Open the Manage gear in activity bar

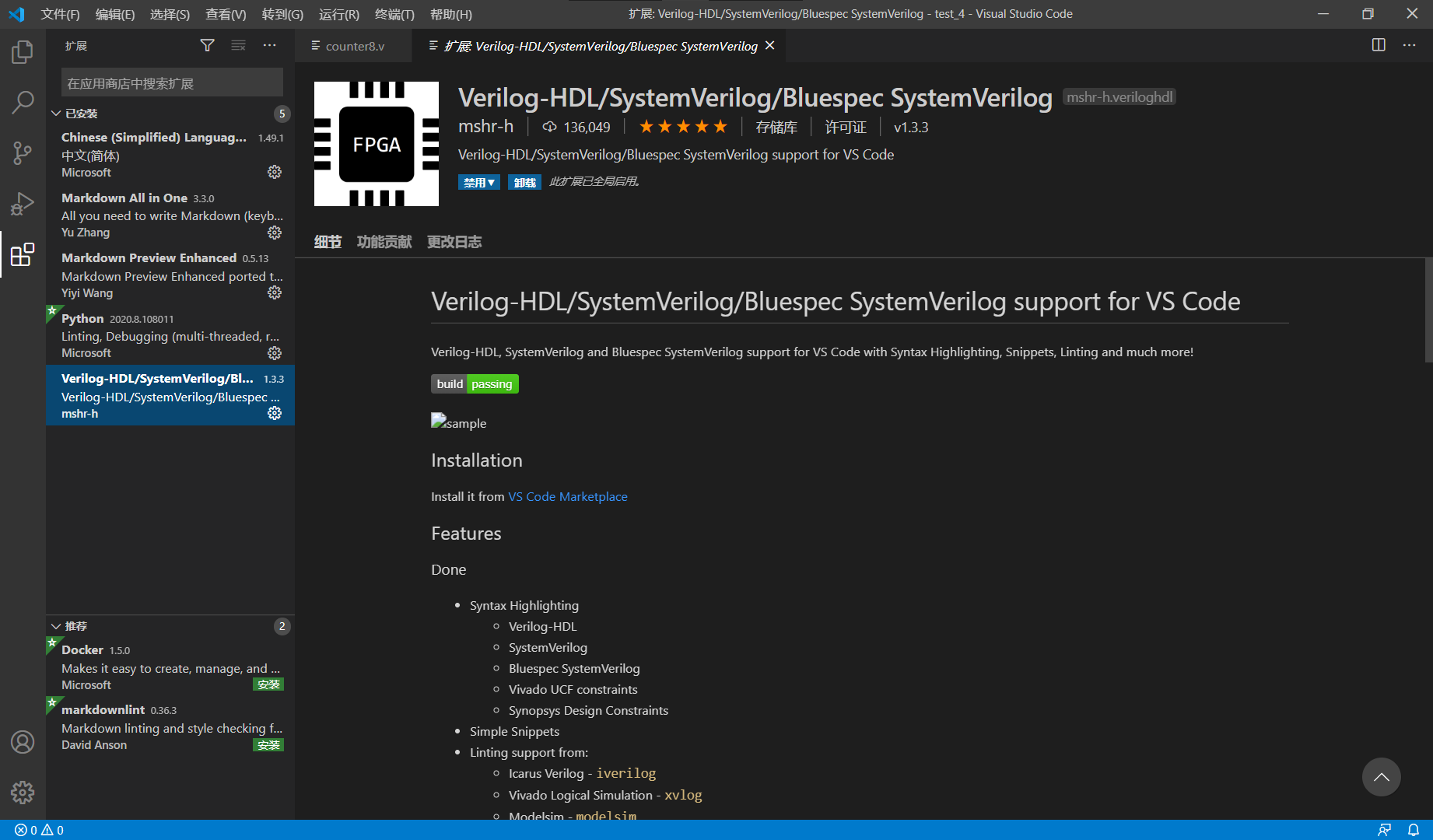[23, 793]
